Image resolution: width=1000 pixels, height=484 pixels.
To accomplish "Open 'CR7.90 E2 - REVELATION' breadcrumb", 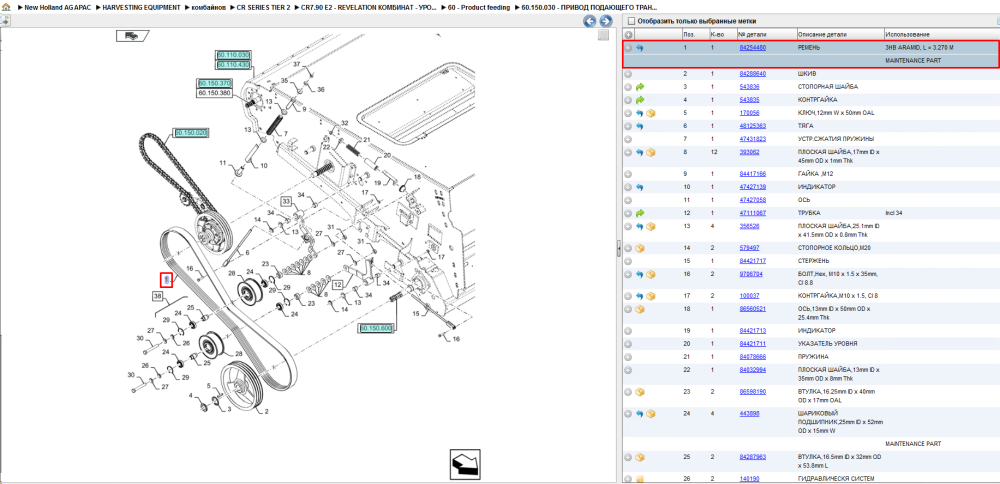I will (369, 7).
